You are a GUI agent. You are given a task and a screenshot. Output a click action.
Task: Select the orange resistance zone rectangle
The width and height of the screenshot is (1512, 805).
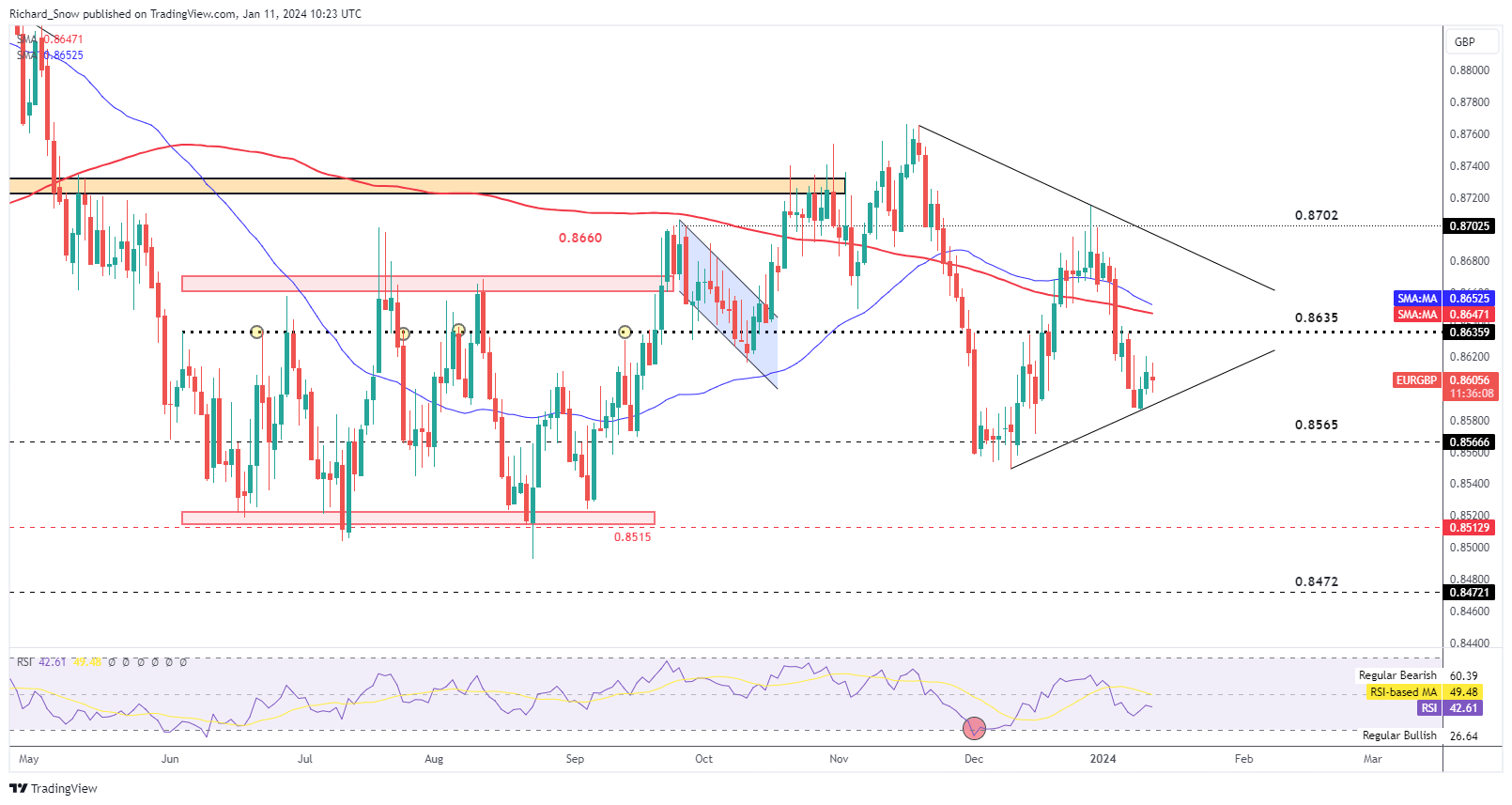pos(427,186)
